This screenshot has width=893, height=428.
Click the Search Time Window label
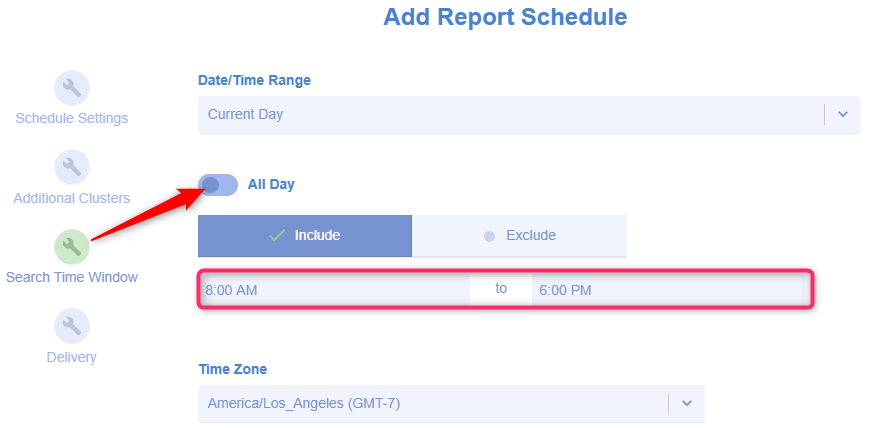tap(72, 277)
